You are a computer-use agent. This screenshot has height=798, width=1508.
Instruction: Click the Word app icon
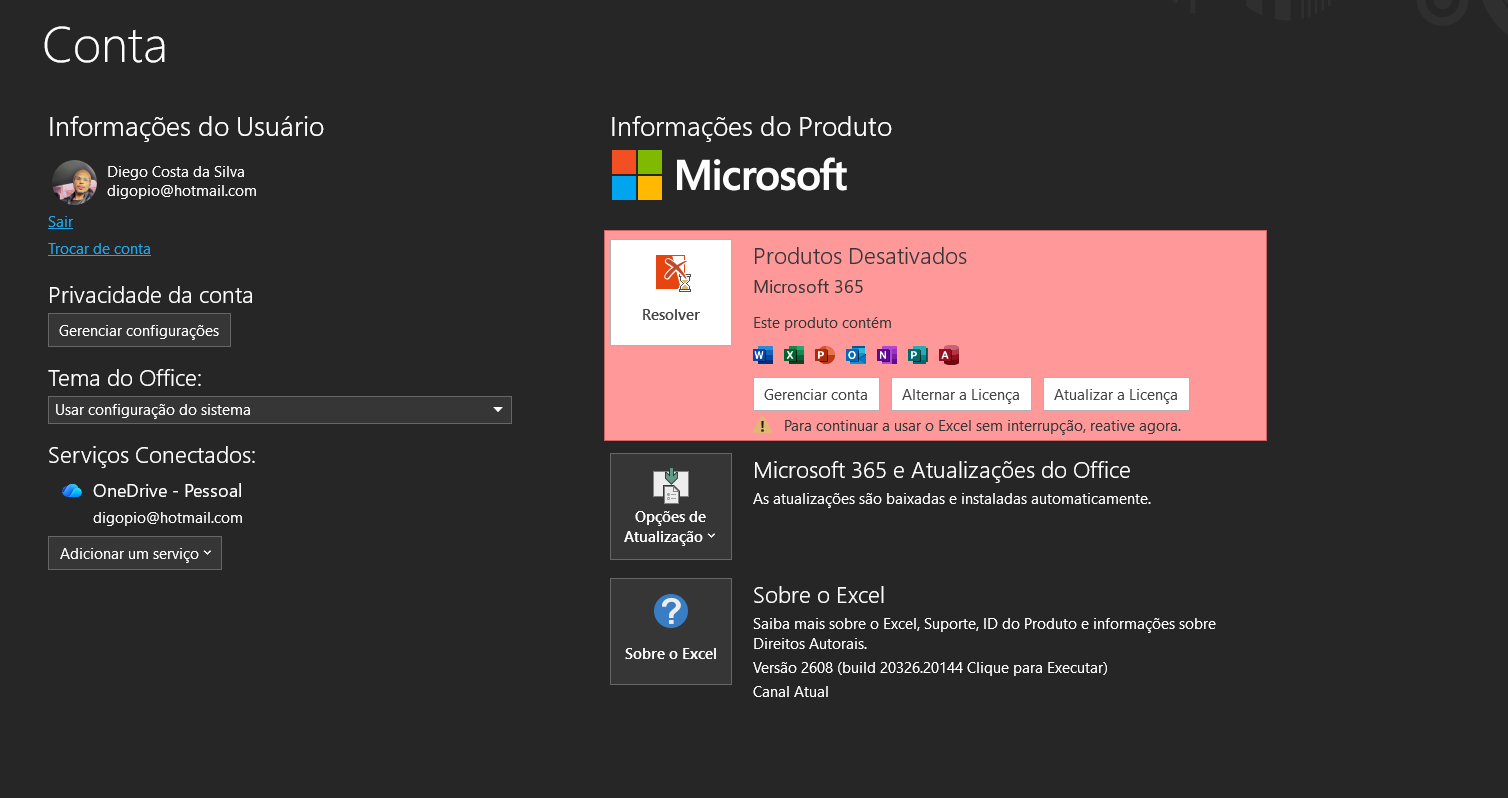[x=763, y=355]
